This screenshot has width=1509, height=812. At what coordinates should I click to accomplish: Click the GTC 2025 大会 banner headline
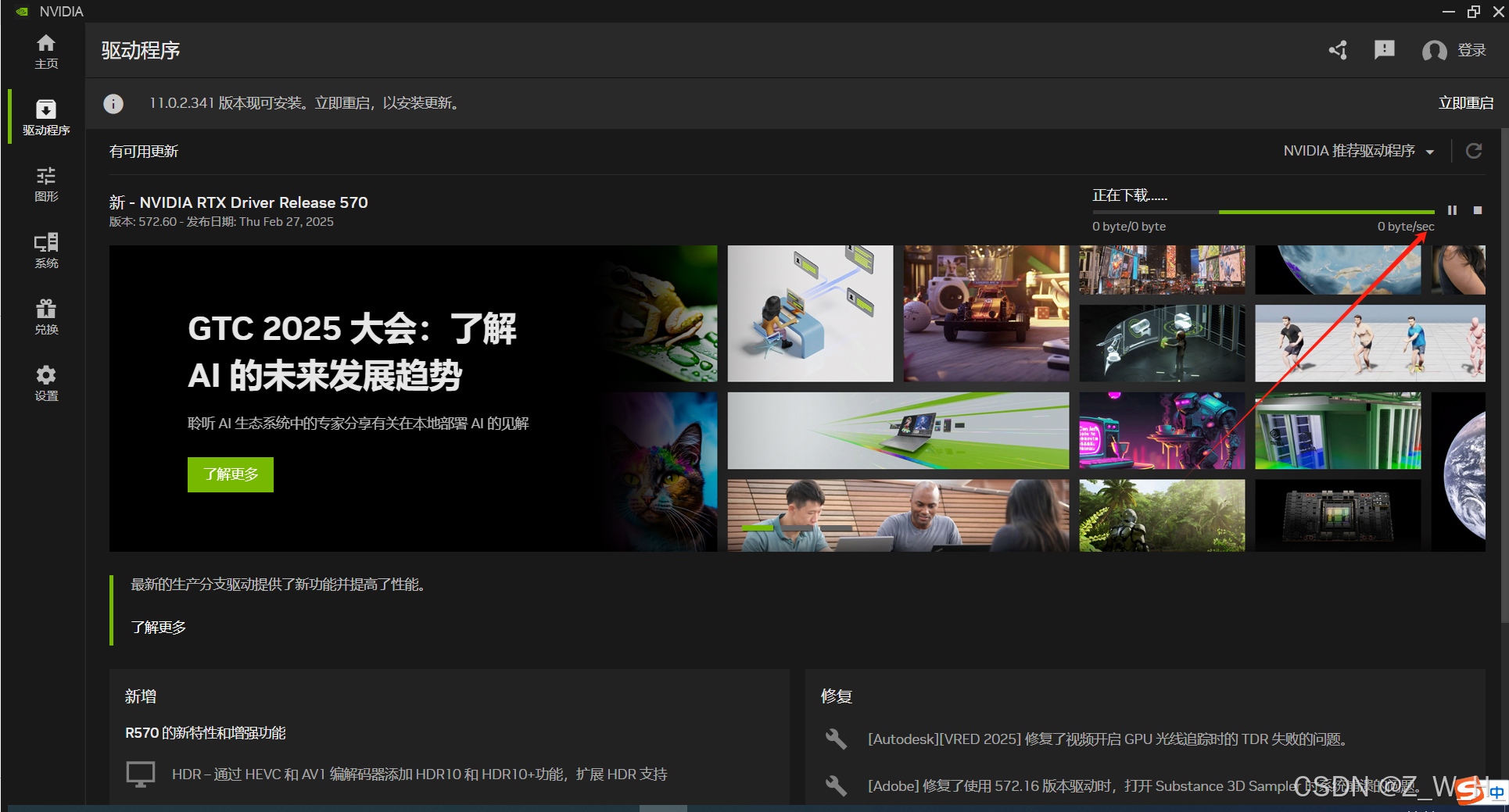point(352,352)
